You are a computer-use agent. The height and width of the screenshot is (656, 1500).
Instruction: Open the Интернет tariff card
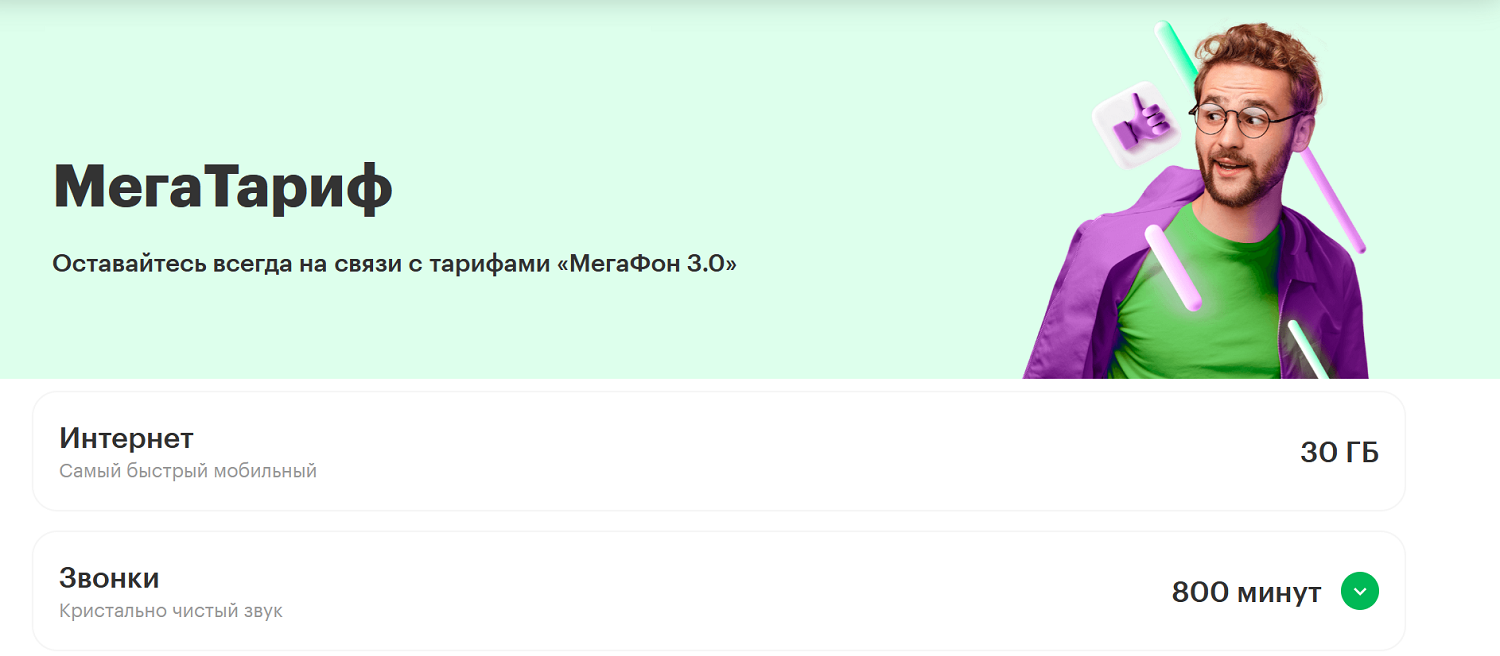719,451
